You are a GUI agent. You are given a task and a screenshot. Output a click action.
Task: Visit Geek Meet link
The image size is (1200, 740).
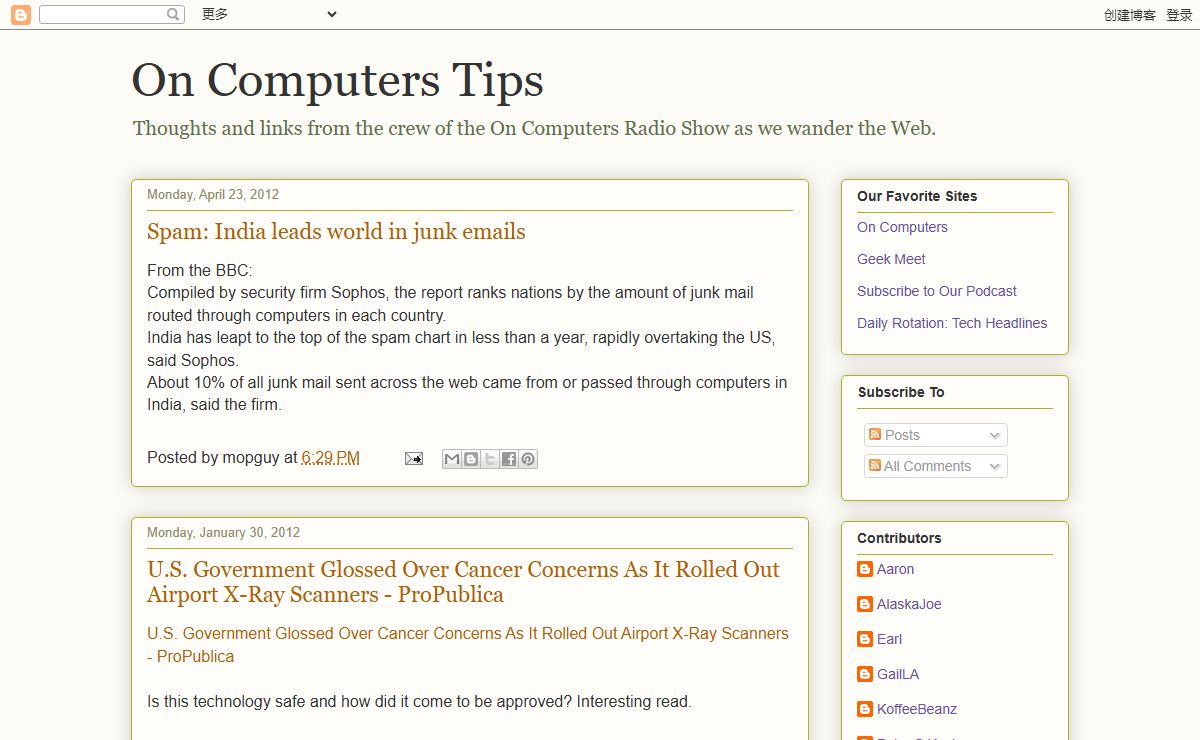coord(891,259)
